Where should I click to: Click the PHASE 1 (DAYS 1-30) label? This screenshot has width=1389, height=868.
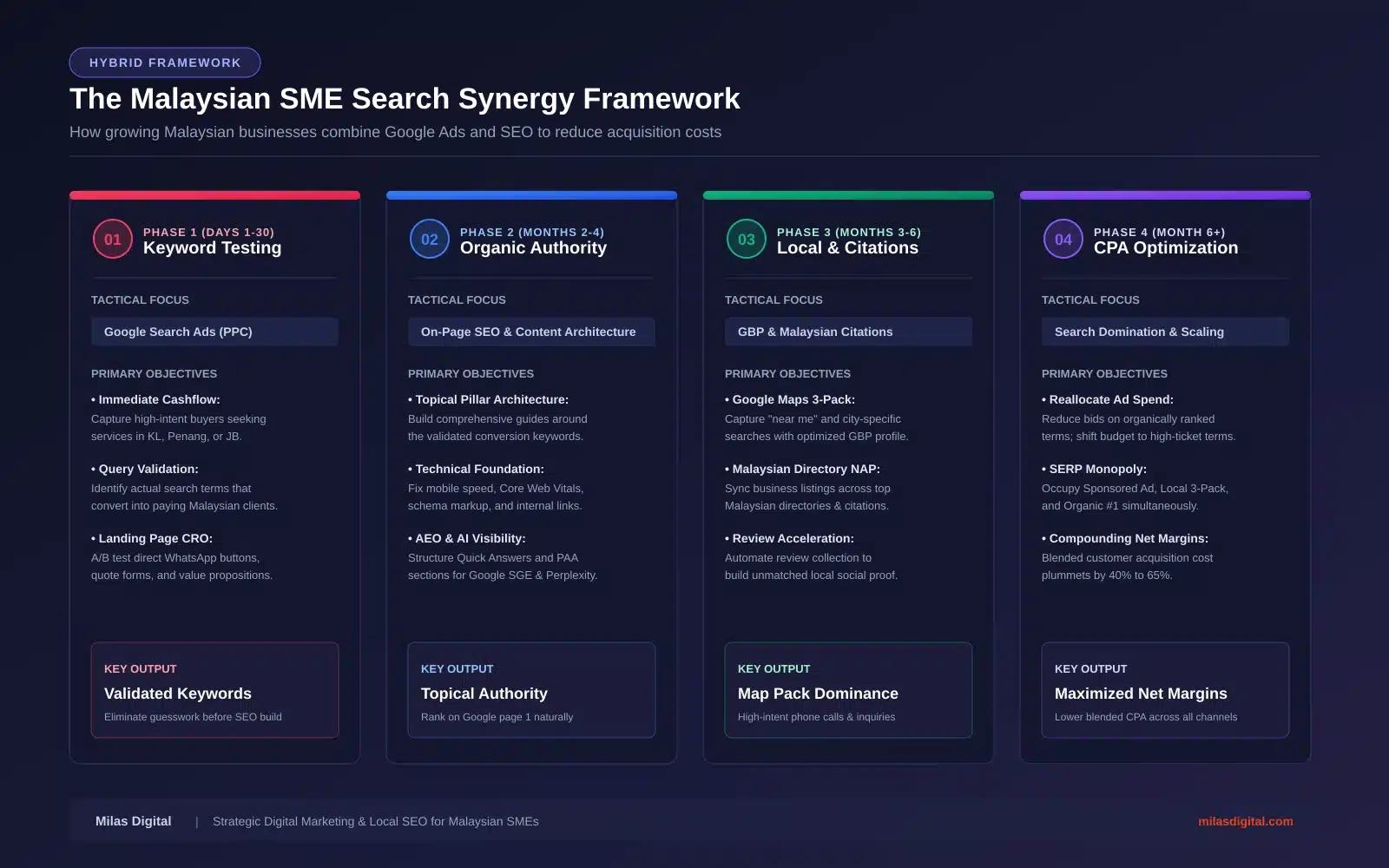click(208, 232)
